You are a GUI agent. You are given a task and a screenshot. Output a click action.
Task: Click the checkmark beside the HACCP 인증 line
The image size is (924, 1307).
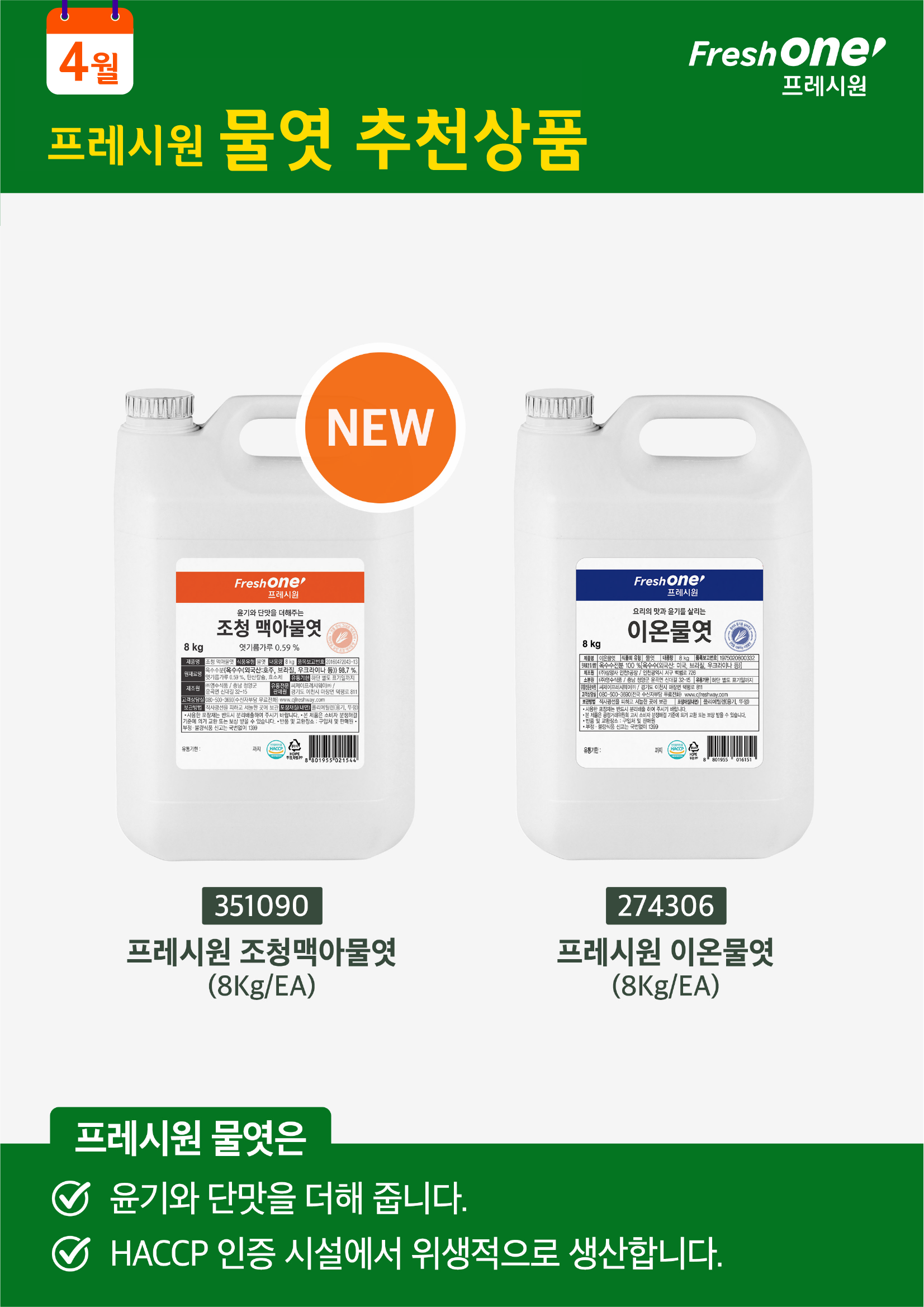pyautogui.click(x=70, y=1253)
